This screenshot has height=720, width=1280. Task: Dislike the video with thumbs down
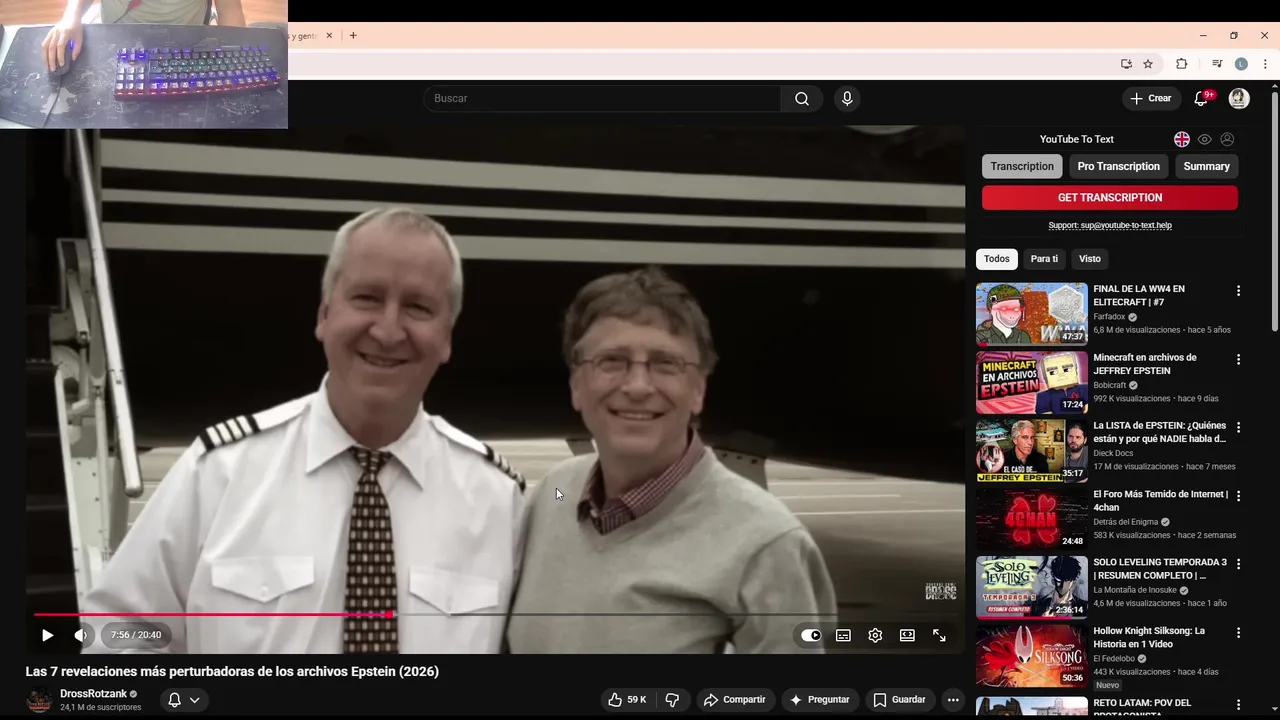(x=673, y=700)
